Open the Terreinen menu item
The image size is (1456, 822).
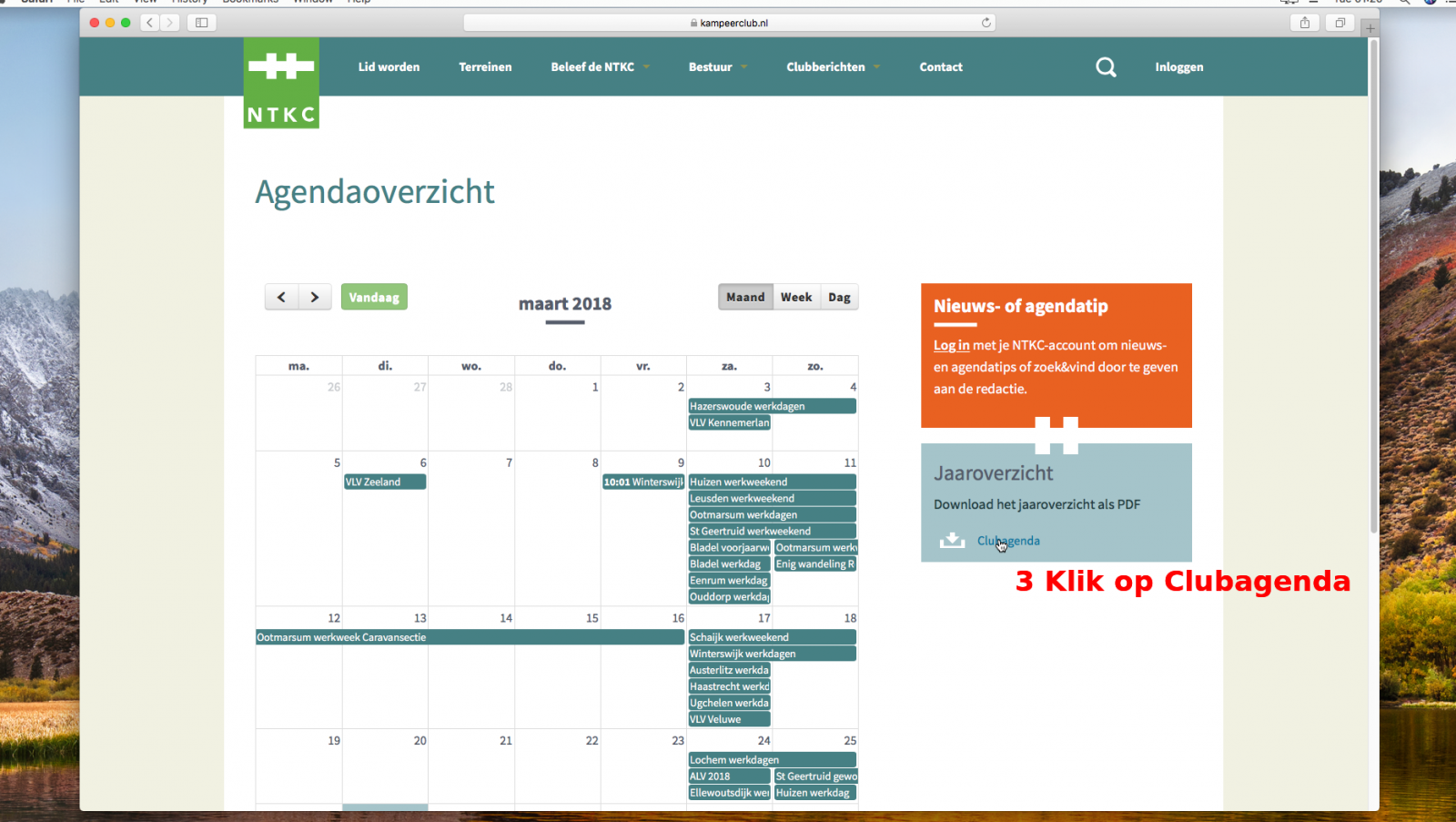point(485,67)
